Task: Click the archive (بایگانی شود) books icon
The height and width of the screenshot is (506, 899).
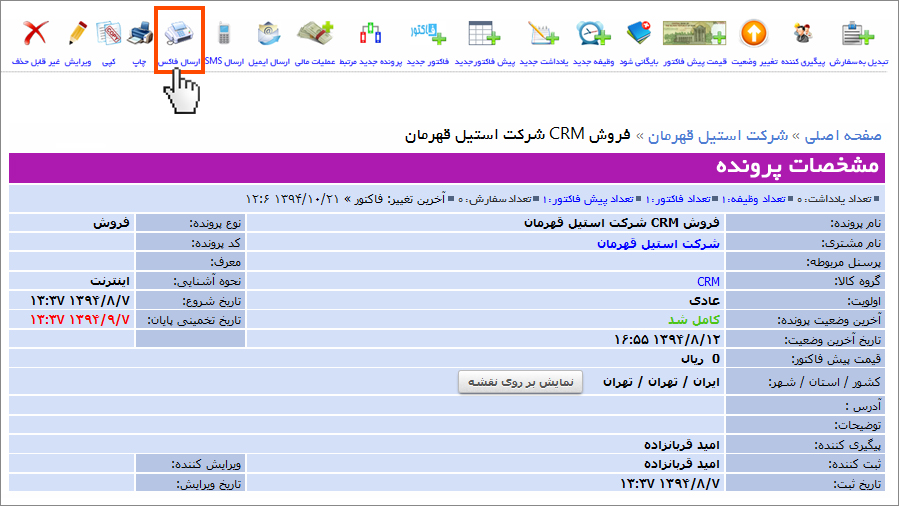Action: tap(639, 33)
